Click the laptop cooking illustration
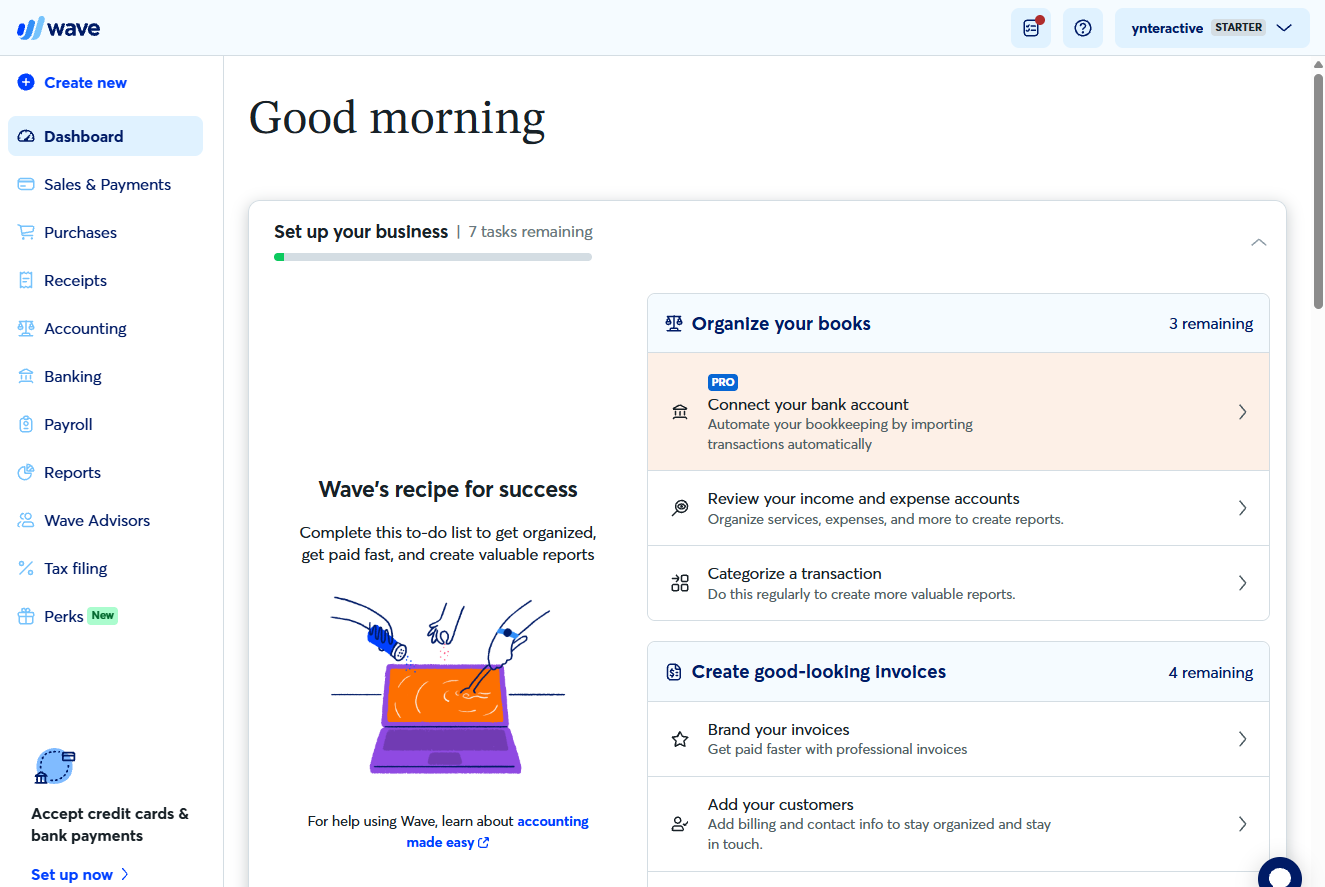1325x887 pixels. click(x=448, y=686)
